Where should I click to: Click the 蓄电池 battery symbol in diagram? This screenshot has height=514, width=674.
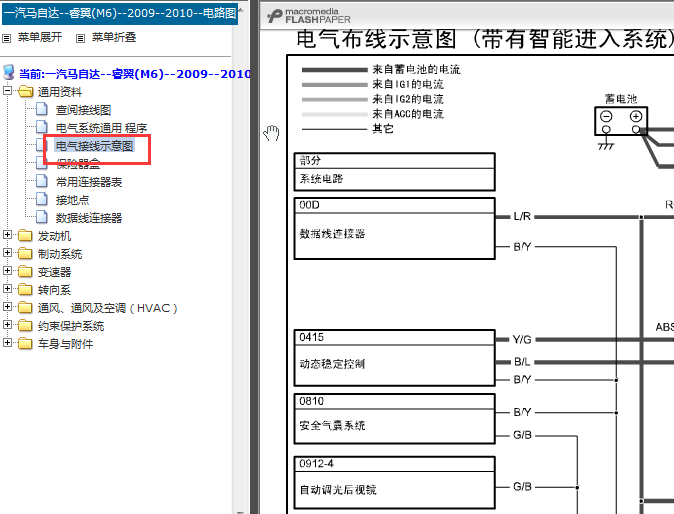pyautogui.click(x=621, y=122)
